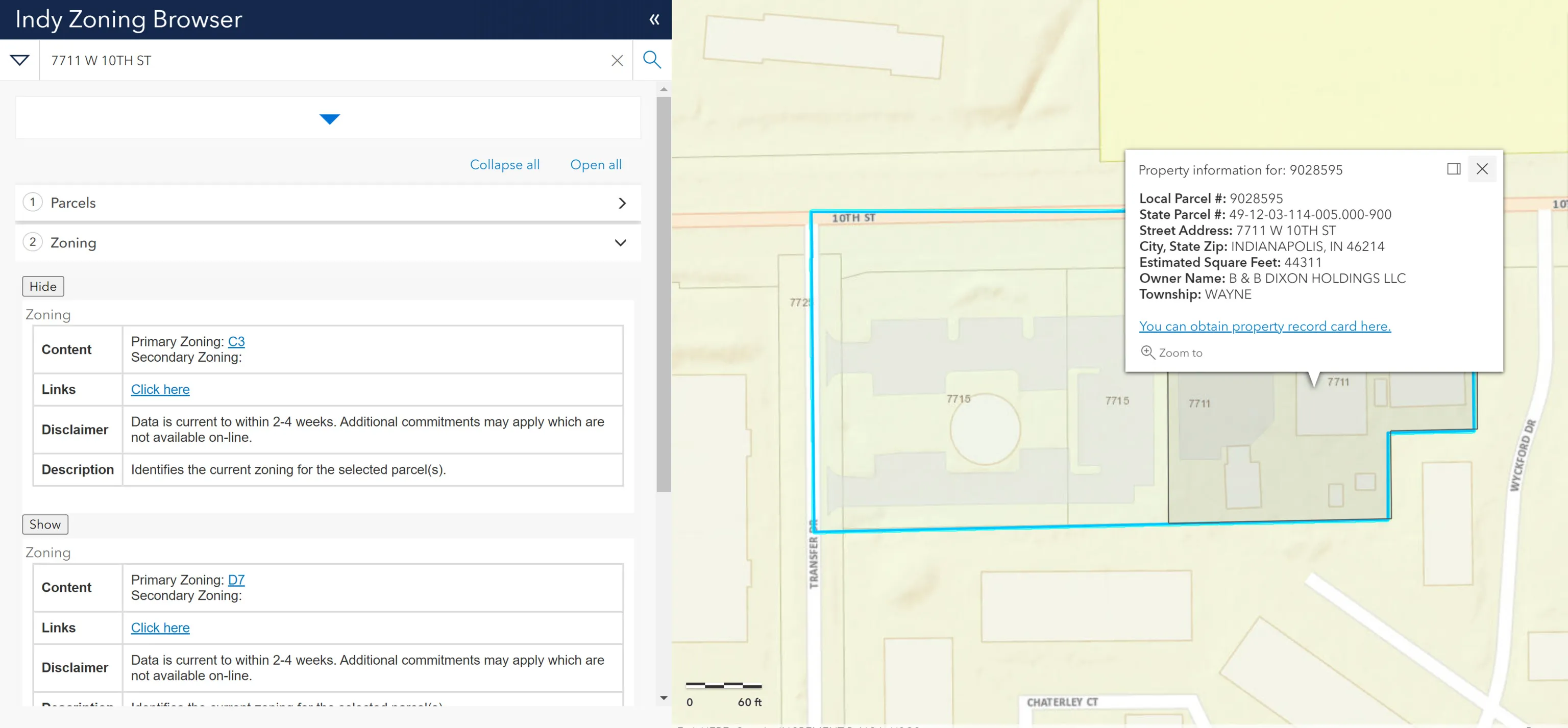Show the D7 zoning results

pyautogui.click(x=45, y=524)
